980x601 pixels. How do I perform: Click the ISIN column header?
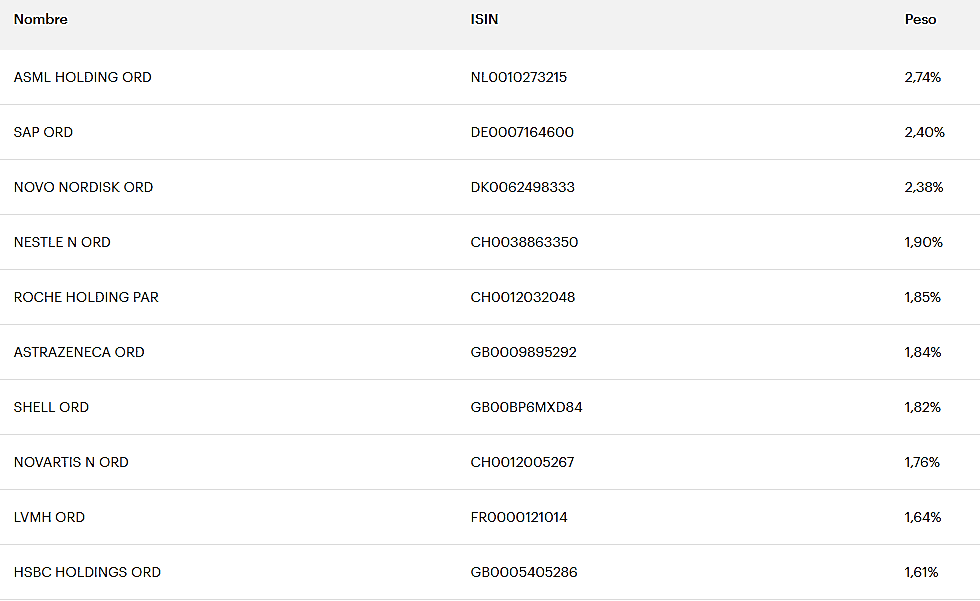(484, 19)
